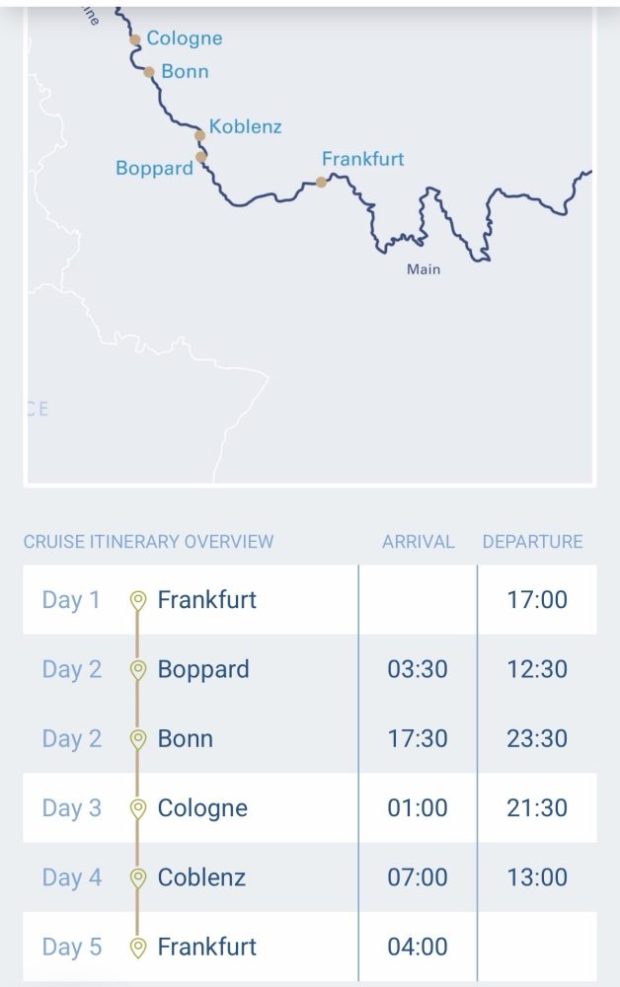Click the ARRIVAL column header
Screen dimensions: 620x987
tap(418, 542)
